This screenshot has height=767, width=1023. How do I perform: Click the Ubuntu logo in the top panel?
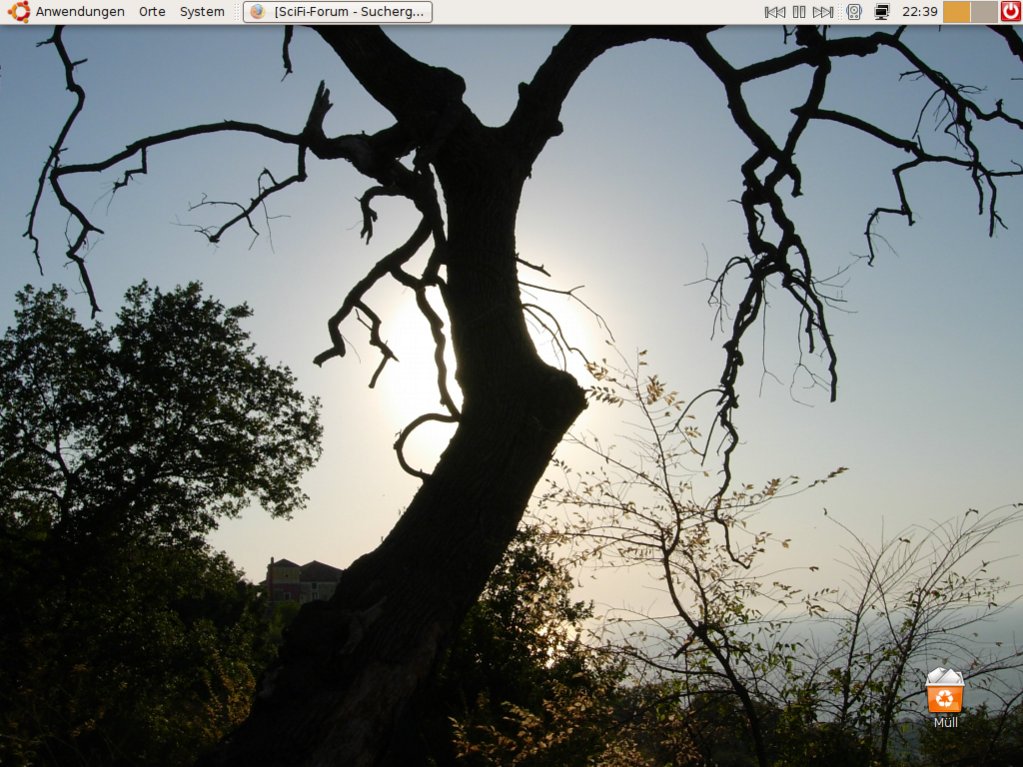click(18, 12)
